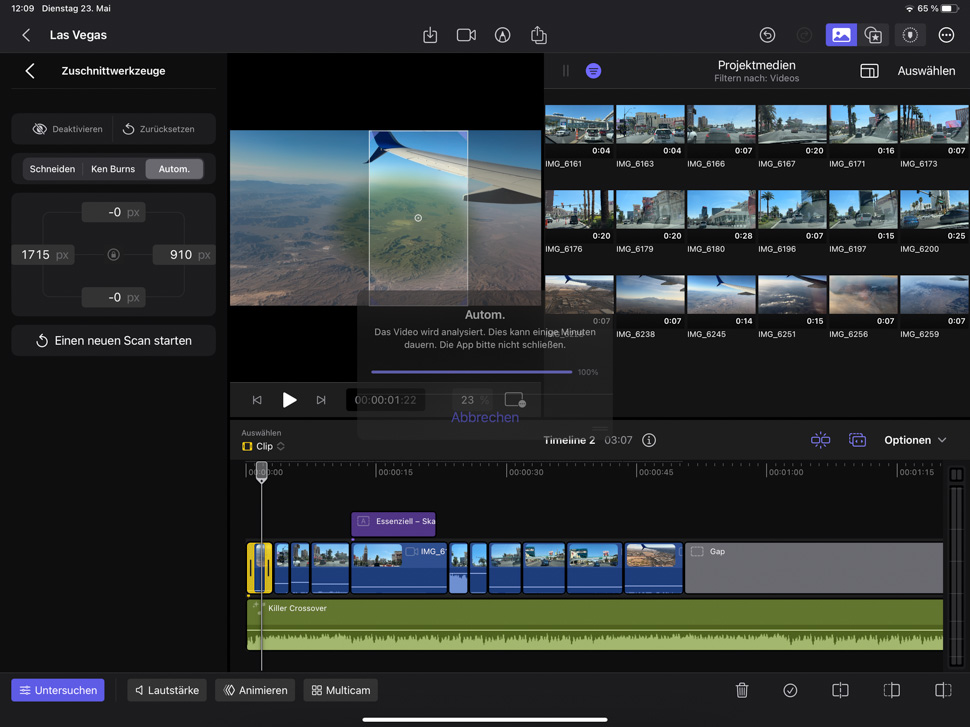The width and height of the screenshot is (970, 727).
Task: Click the crop center point in viewer
Action: [418, 218]
